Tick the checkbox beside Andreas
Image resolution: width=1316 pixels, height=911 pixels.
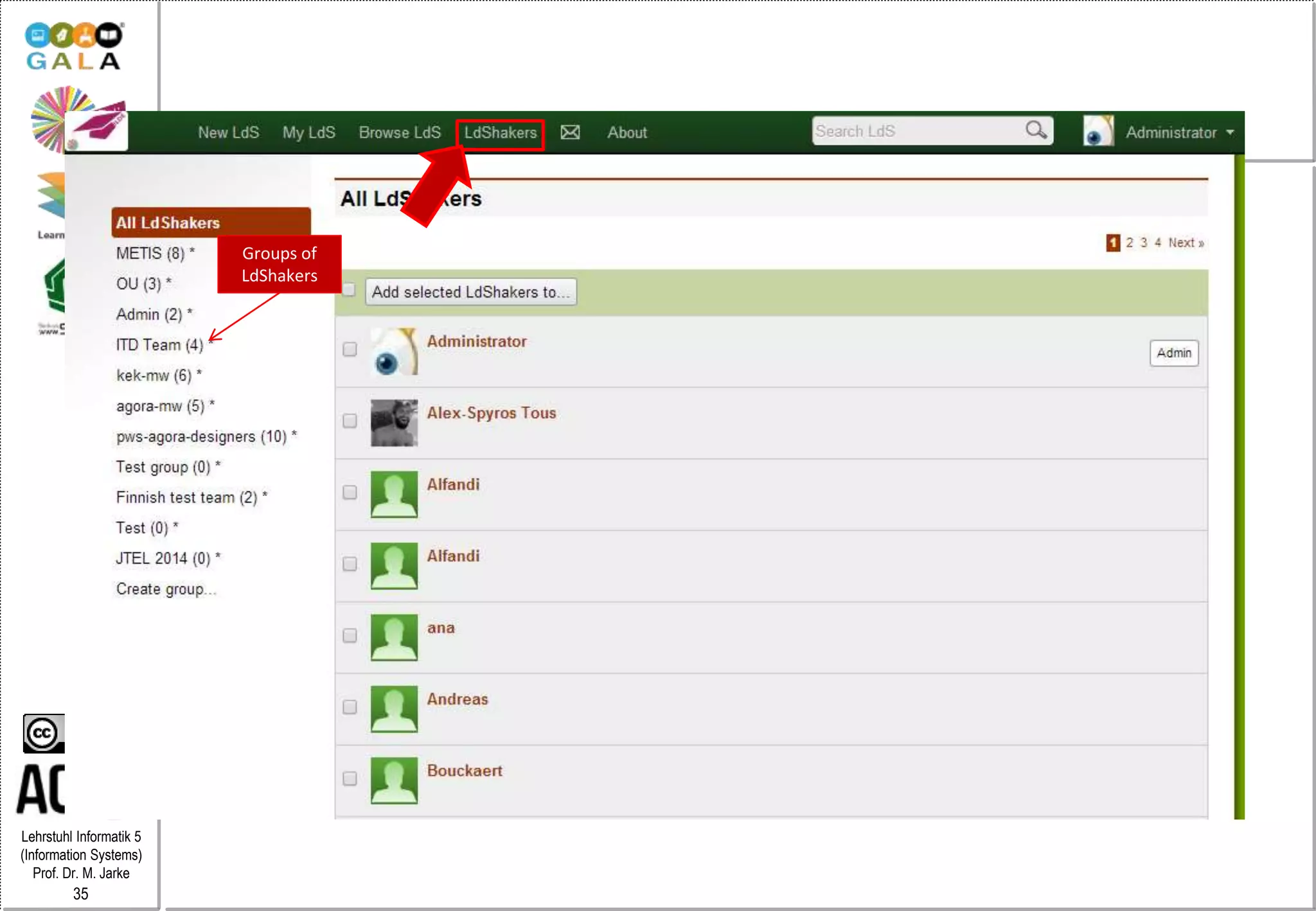(x=350, y=707)
